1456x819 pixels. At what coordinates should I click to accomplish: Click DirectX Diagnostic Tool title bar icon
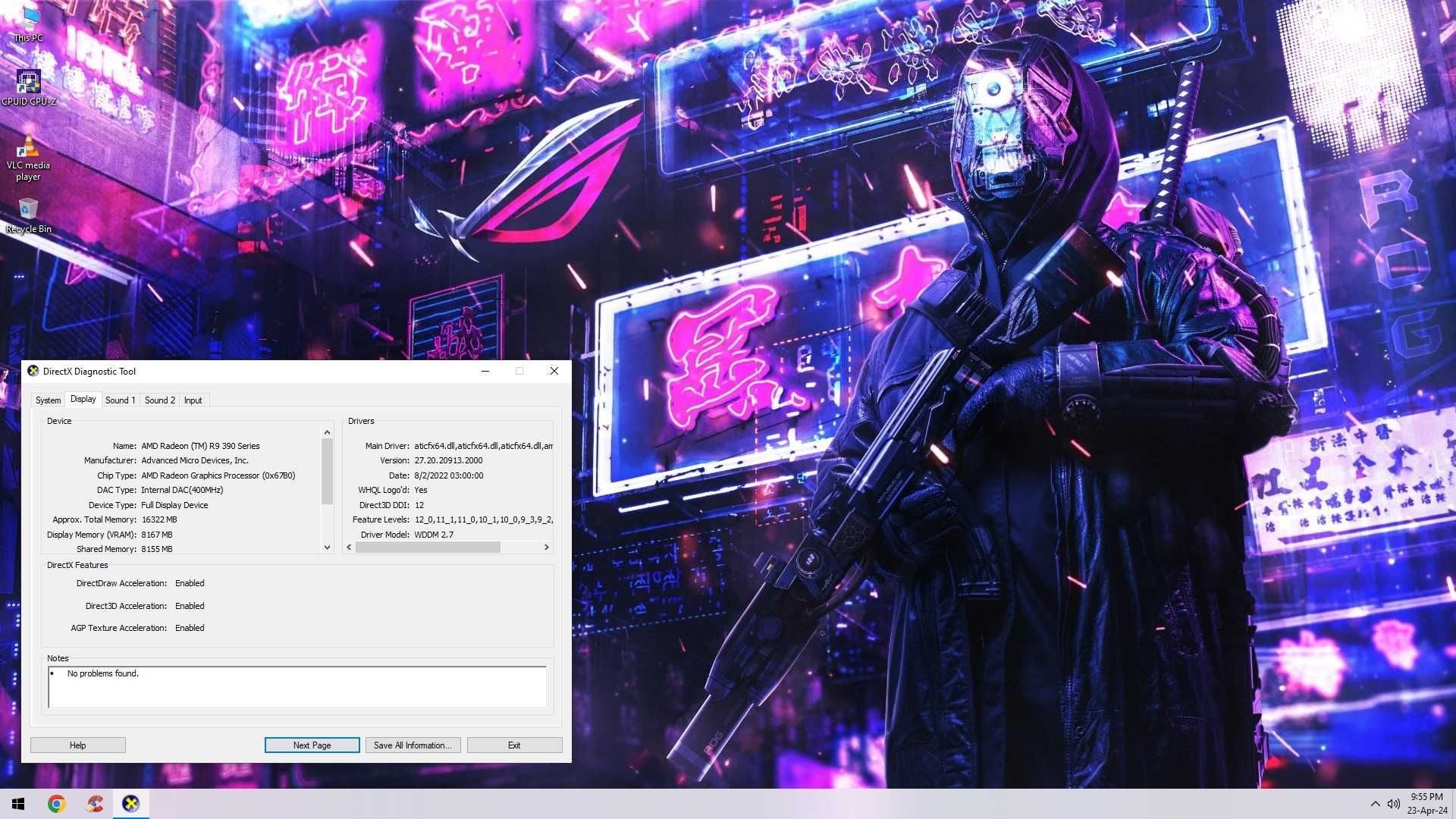[33, 371]
